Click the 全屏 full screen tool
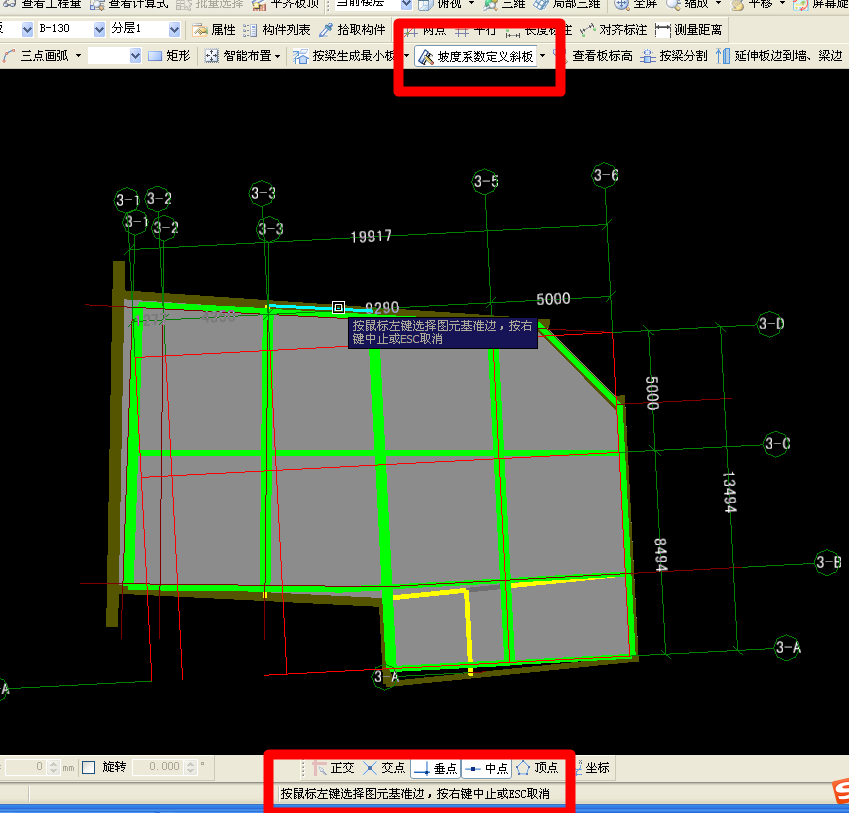Image resolution: width=849 pixels, height=813 pixels. coord(637,4)
